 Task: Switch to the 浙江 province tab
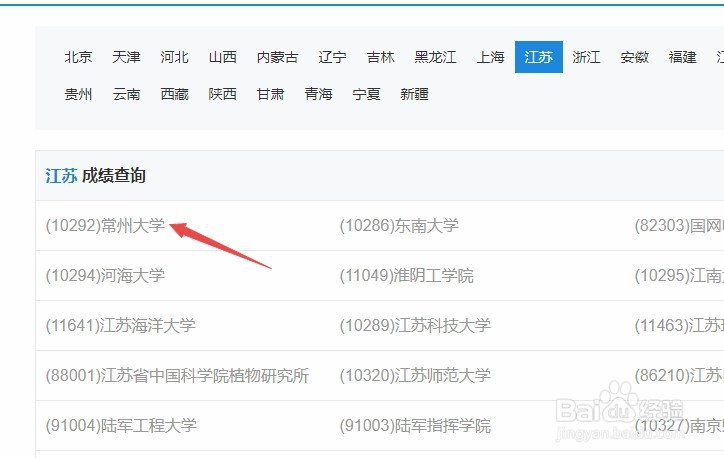pyautogui.click(x=586, y=57)
